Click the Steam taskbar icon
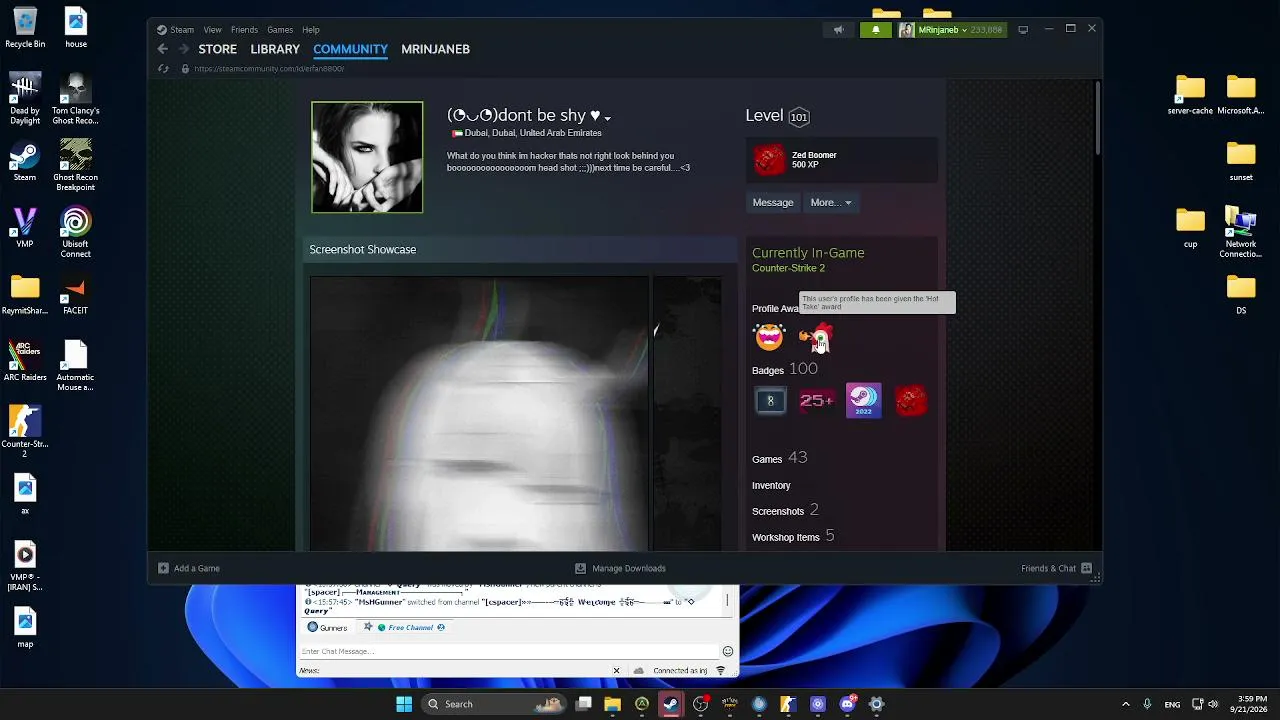This screenshot has width=1280, height=720. [x=671, y=704]
